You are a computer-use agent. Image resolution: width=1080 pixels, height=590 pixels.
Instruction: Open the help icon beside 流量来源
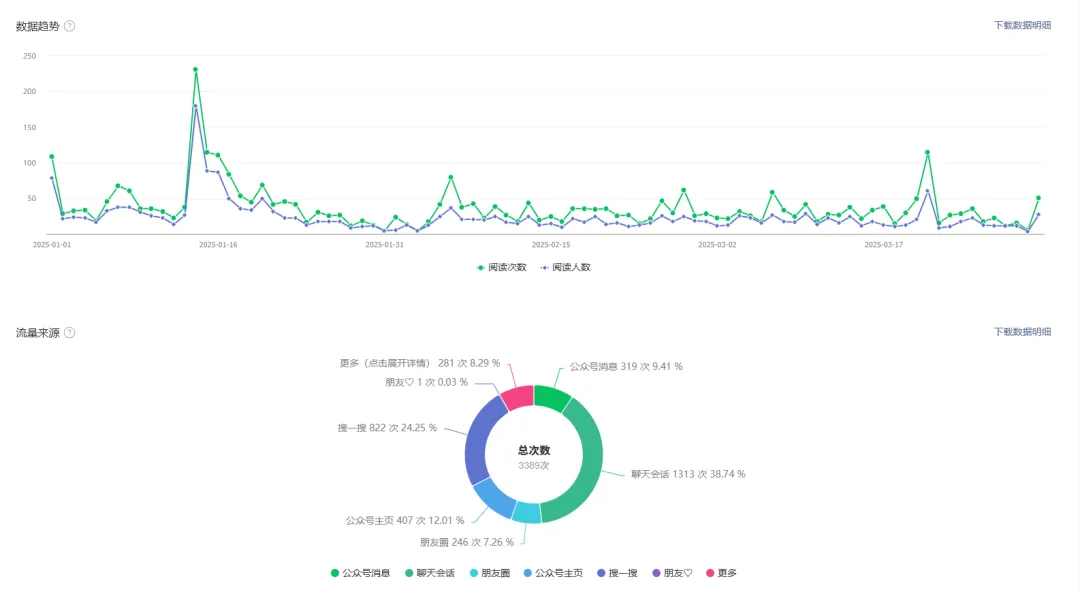(70, 333)
